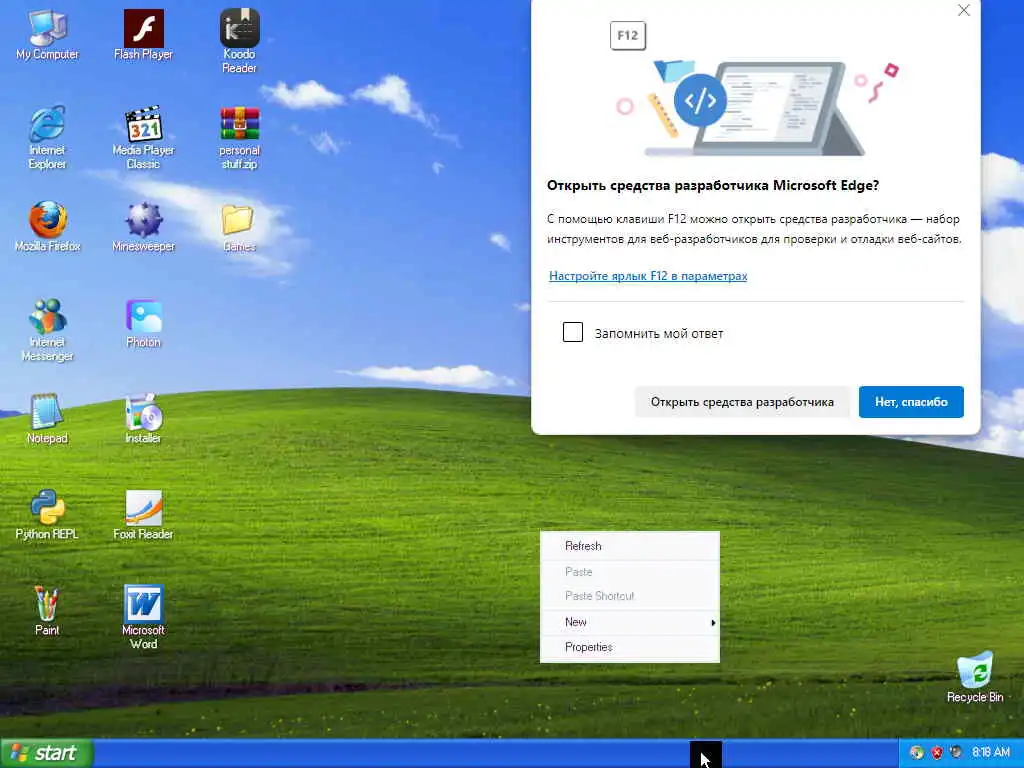
Task: Select the Internet Explorer desktop icon
Action: point(47,137)
